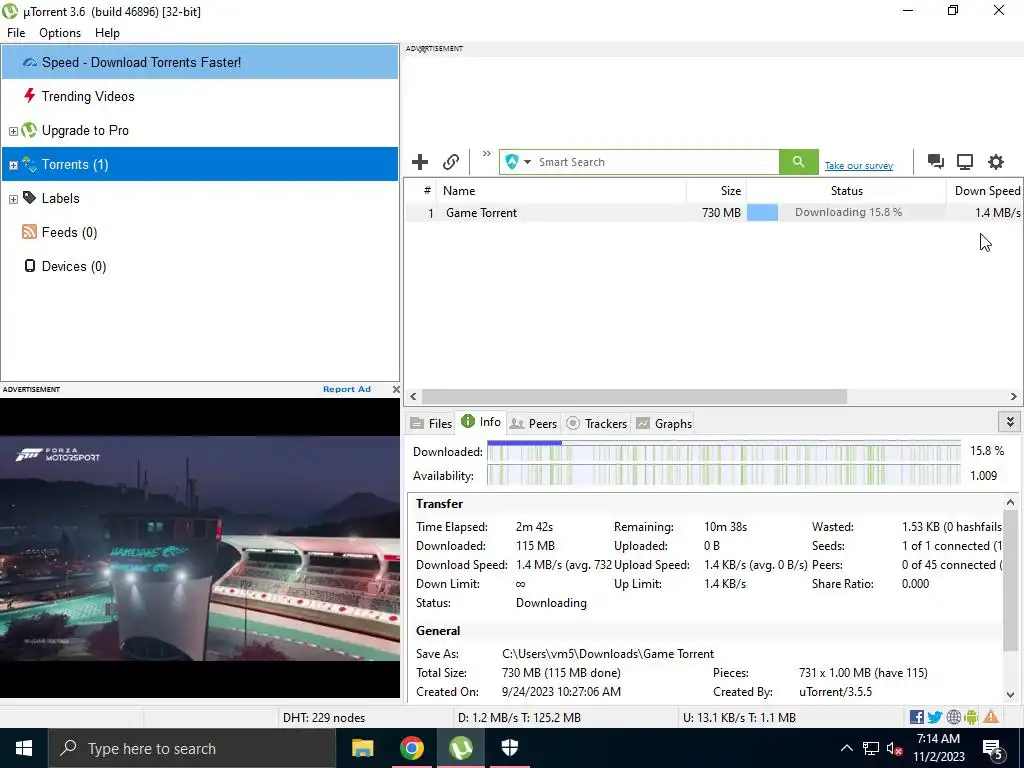Click the Forza Motorsport ad video

pyautogui.click(x=200, y=547)
